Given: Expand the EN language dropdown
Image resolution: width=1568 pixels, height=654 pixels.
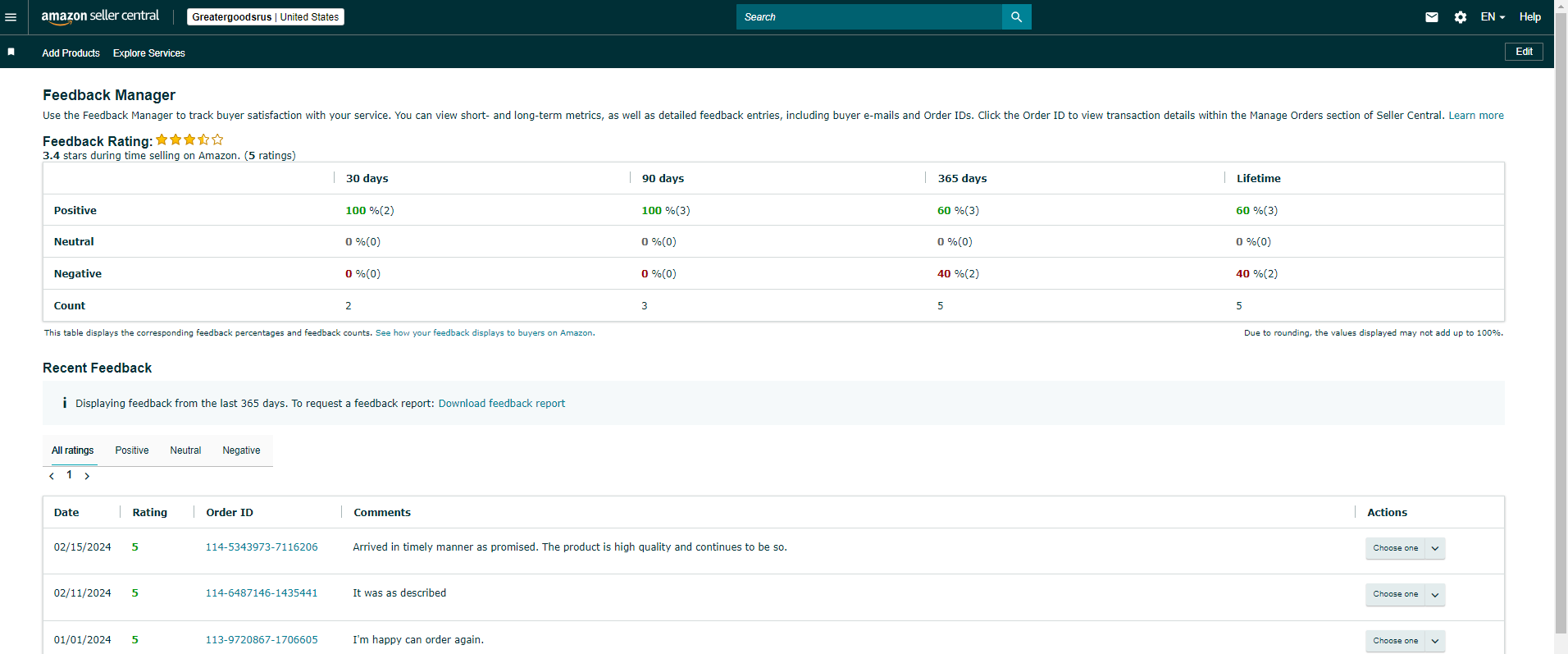Looking at the screenshot, I should tap(1493, 16).
